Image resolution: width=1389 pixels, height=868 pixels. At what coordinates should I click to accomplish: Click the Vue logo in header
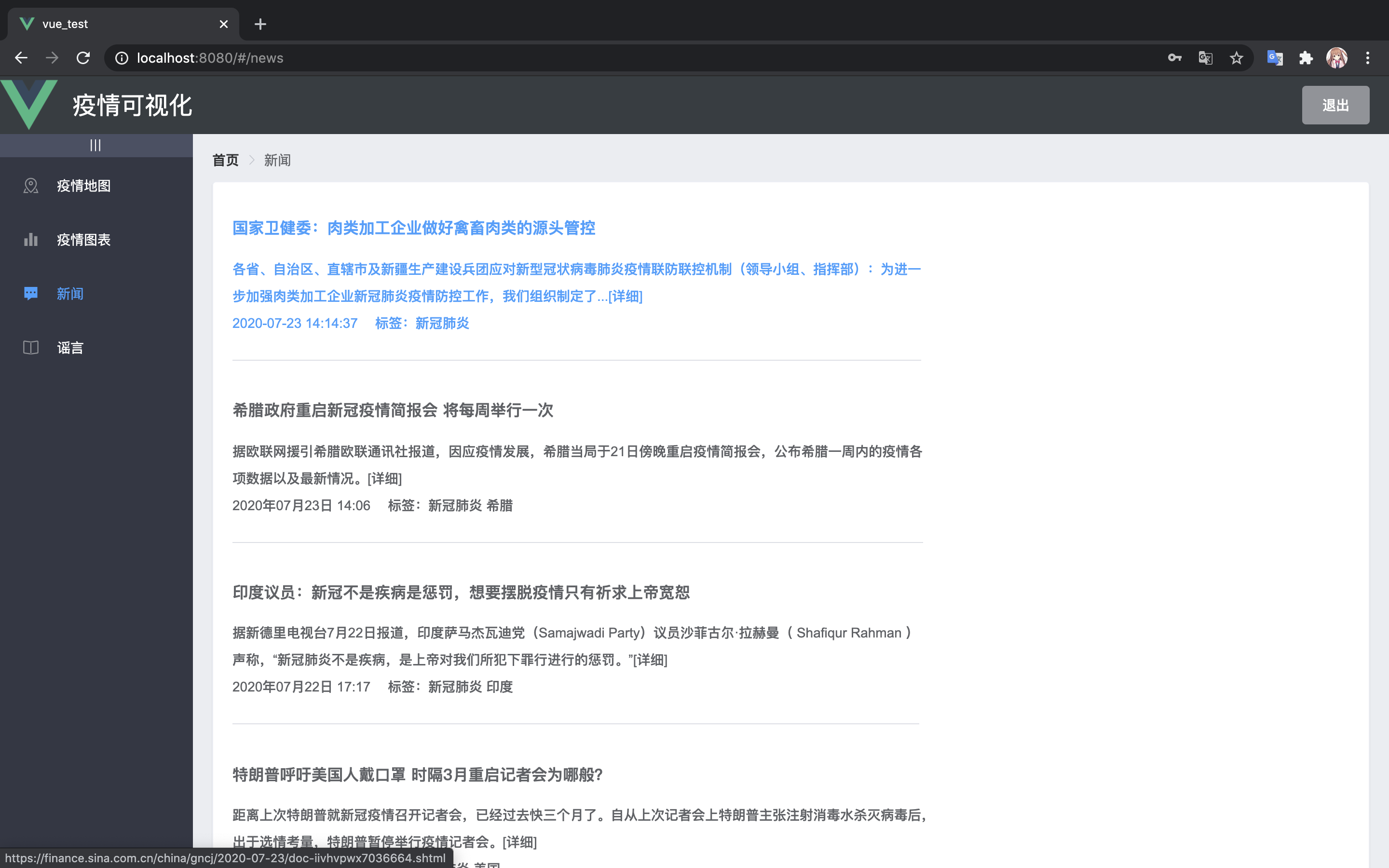pos(29,104)
